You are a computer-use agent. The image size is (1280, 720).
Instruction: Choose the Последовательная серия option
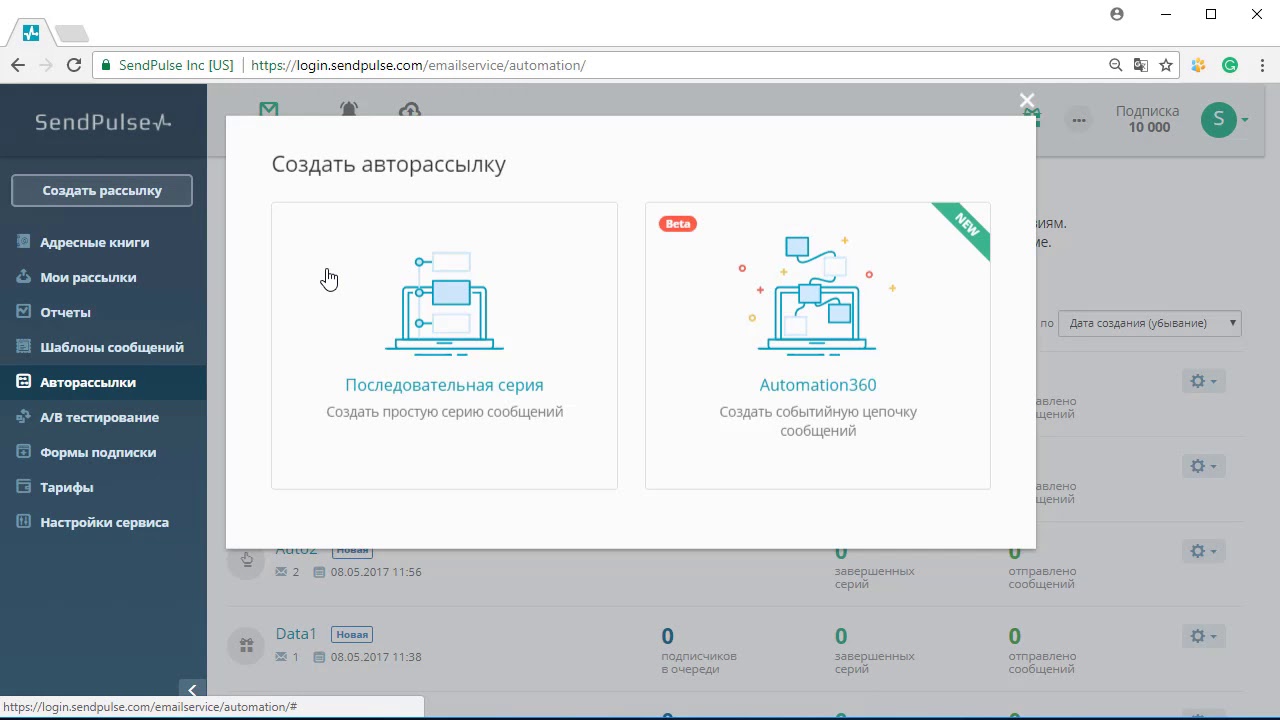tap(444, 346)
